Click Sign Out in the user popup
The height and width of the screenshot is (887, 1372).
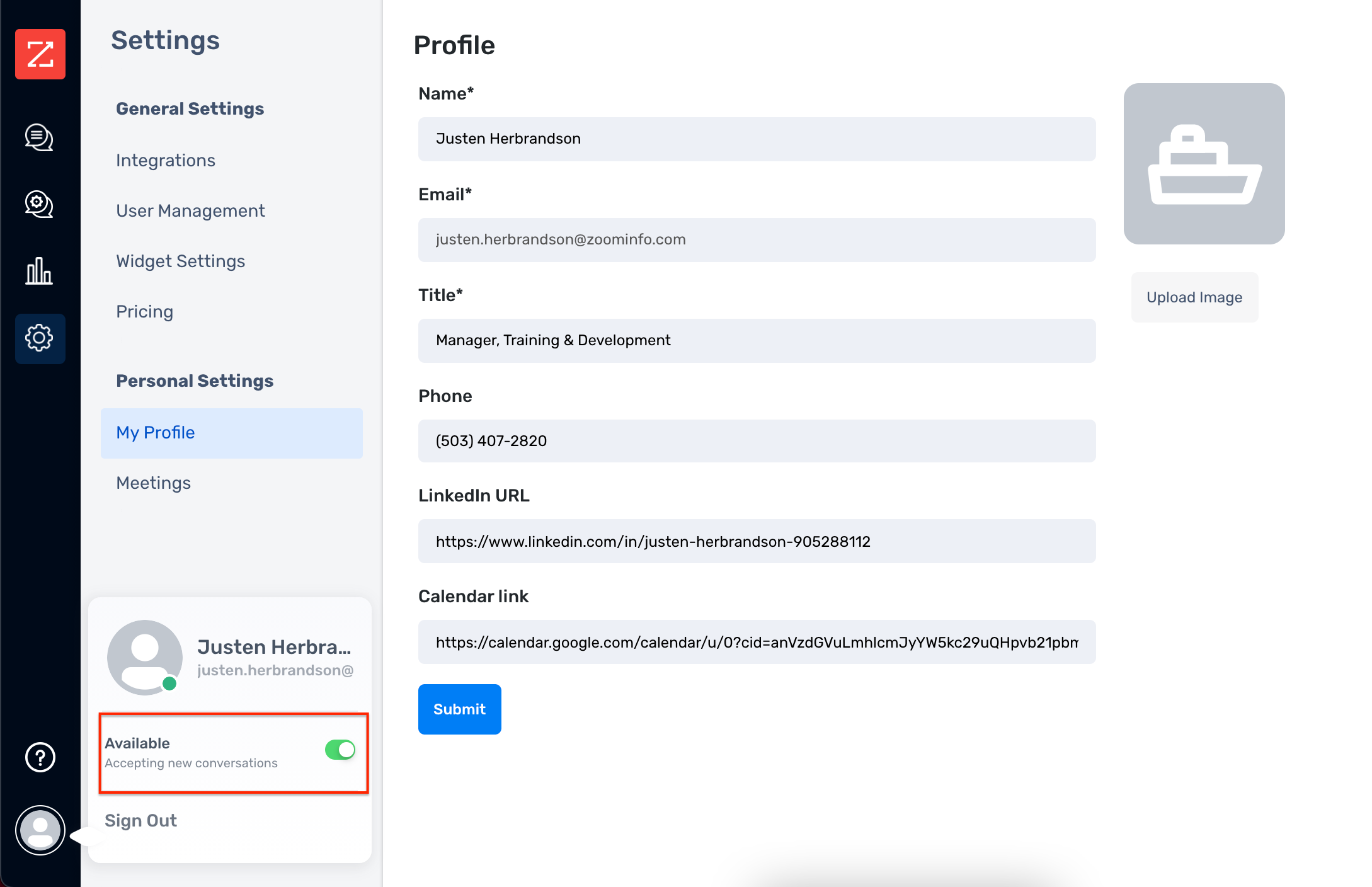click(141, 820)
